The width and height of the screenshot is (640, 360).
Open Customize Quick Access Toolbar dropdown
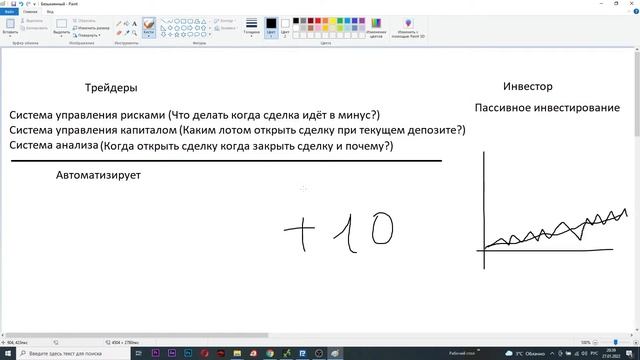[x=34, y=4]
